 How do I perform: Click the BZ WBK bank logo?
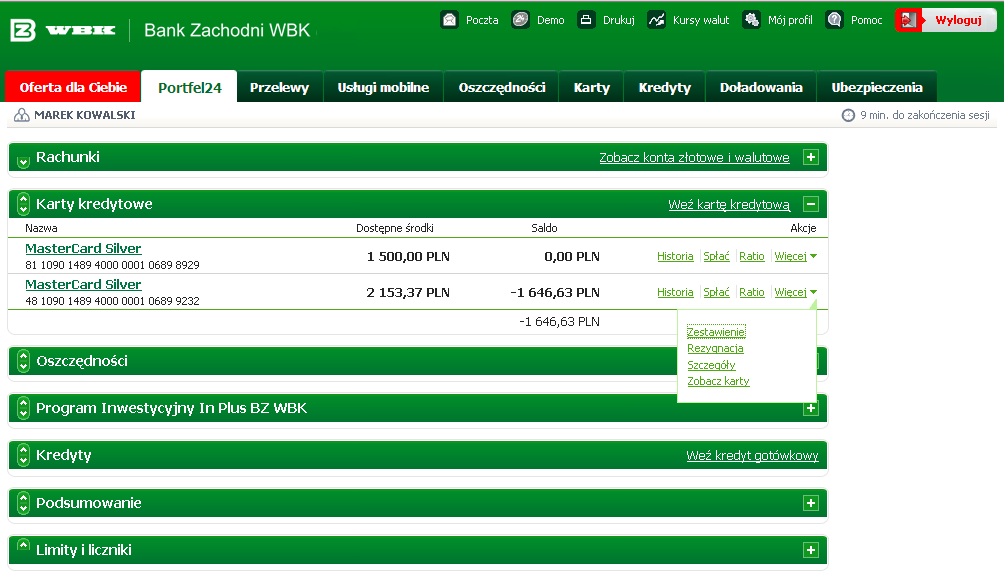63,30
